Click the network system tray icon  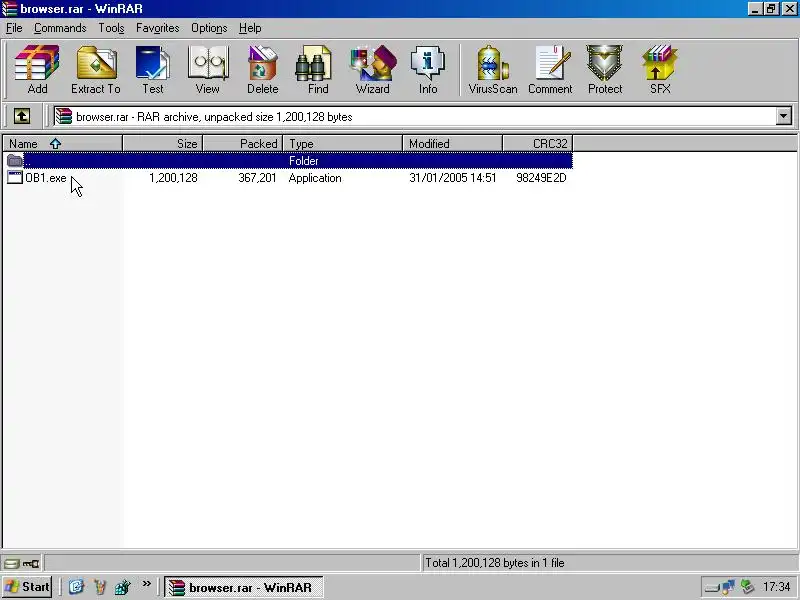[729, 587]
